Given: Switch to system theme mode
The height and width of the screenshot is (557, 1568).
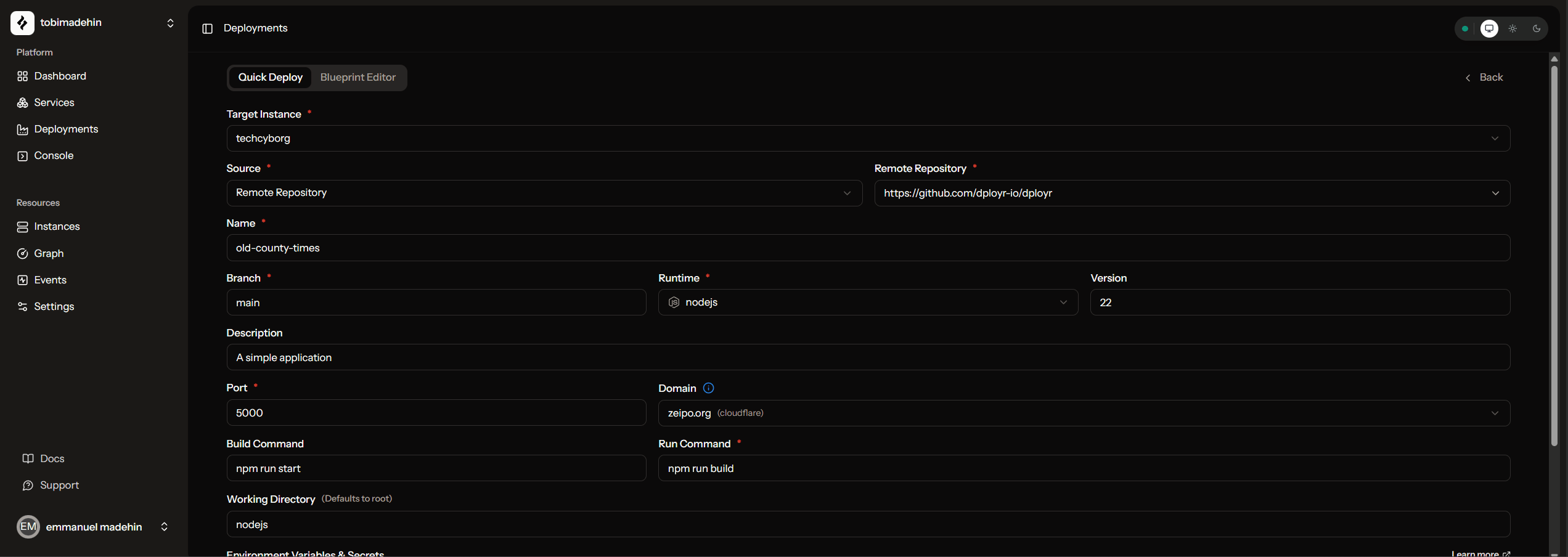Looking at the screenshot, I should 1489,28.
